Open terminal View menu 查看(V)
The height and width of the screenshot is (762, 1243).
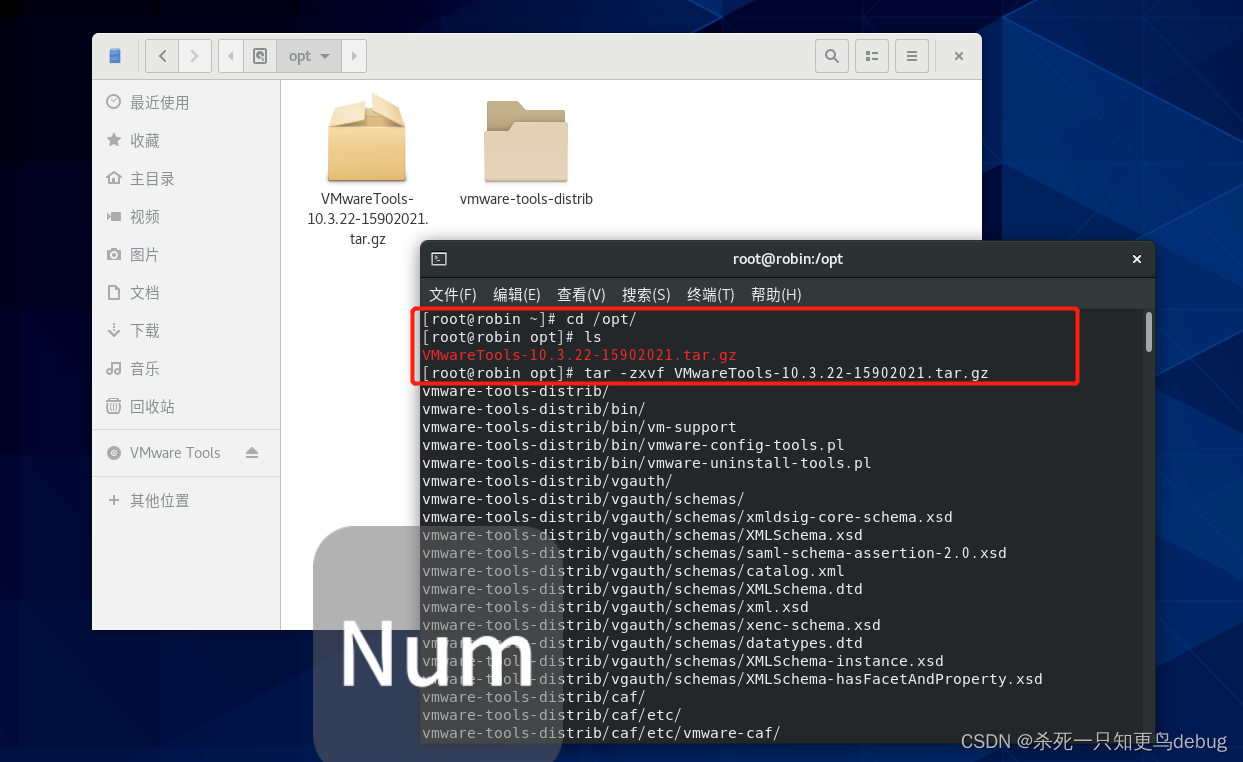581,294
